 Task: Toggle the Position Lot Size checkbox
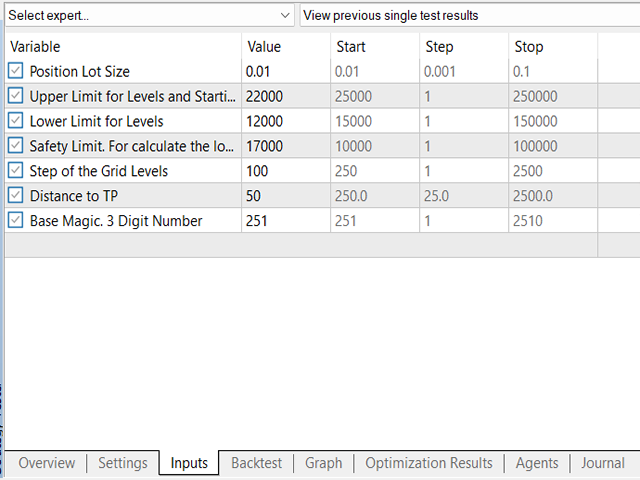pyautogui.click(x=16, y=71)
